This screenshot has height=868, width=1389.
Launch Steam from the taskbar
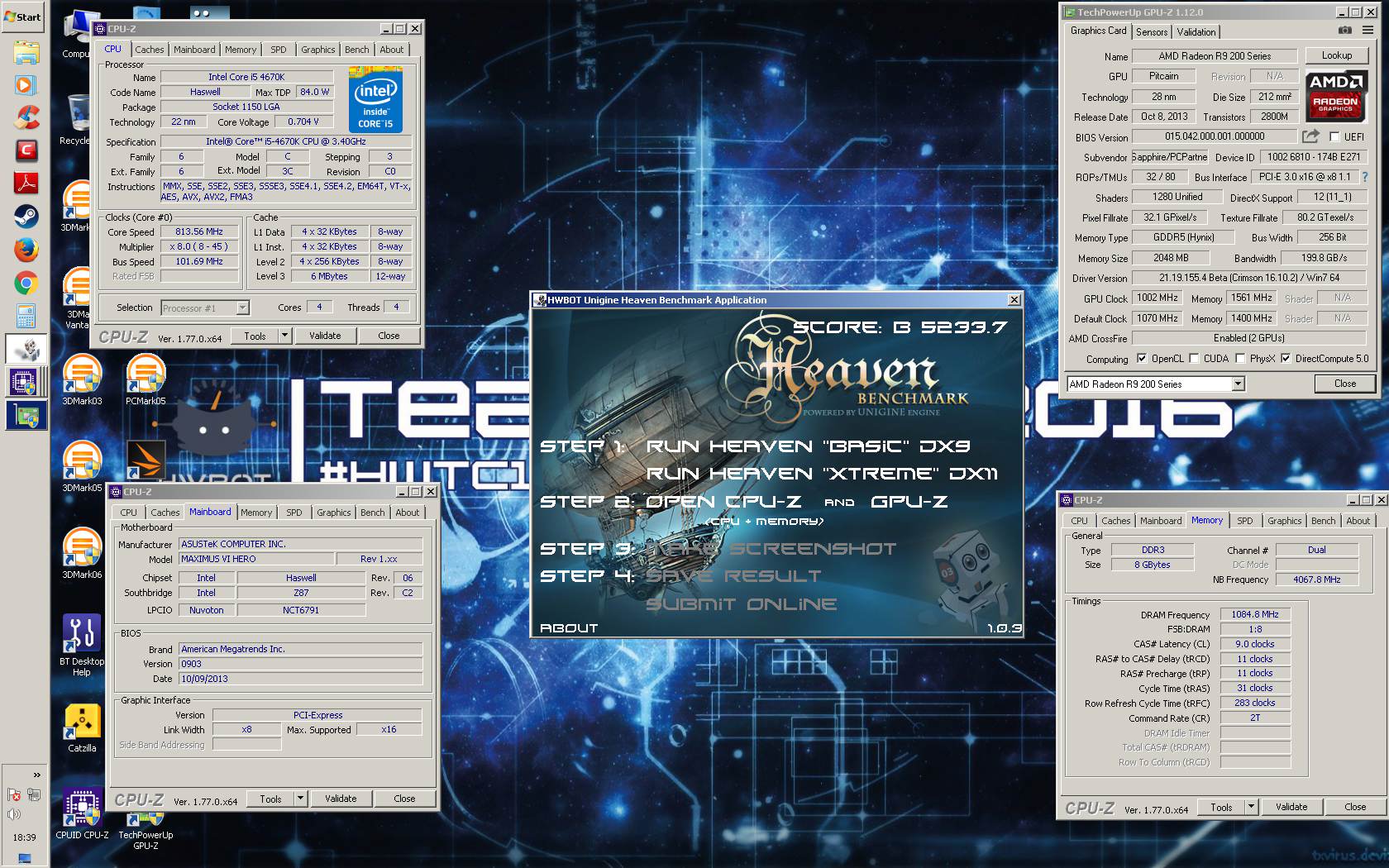pyautogui.click(x=26, y=217)
